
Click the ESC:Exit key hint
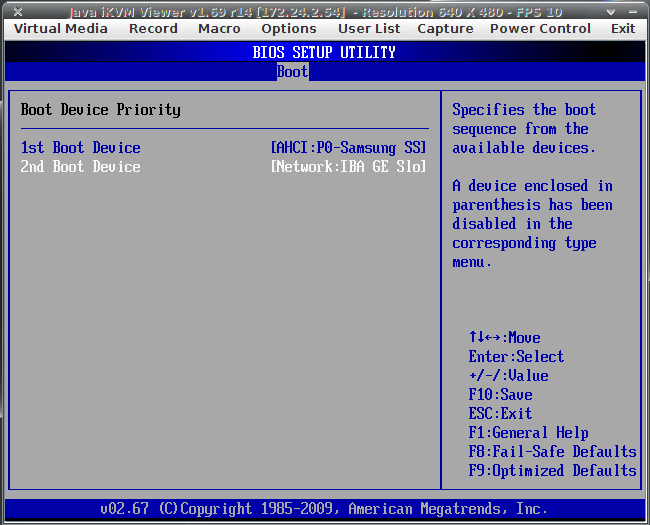point(500,414)
